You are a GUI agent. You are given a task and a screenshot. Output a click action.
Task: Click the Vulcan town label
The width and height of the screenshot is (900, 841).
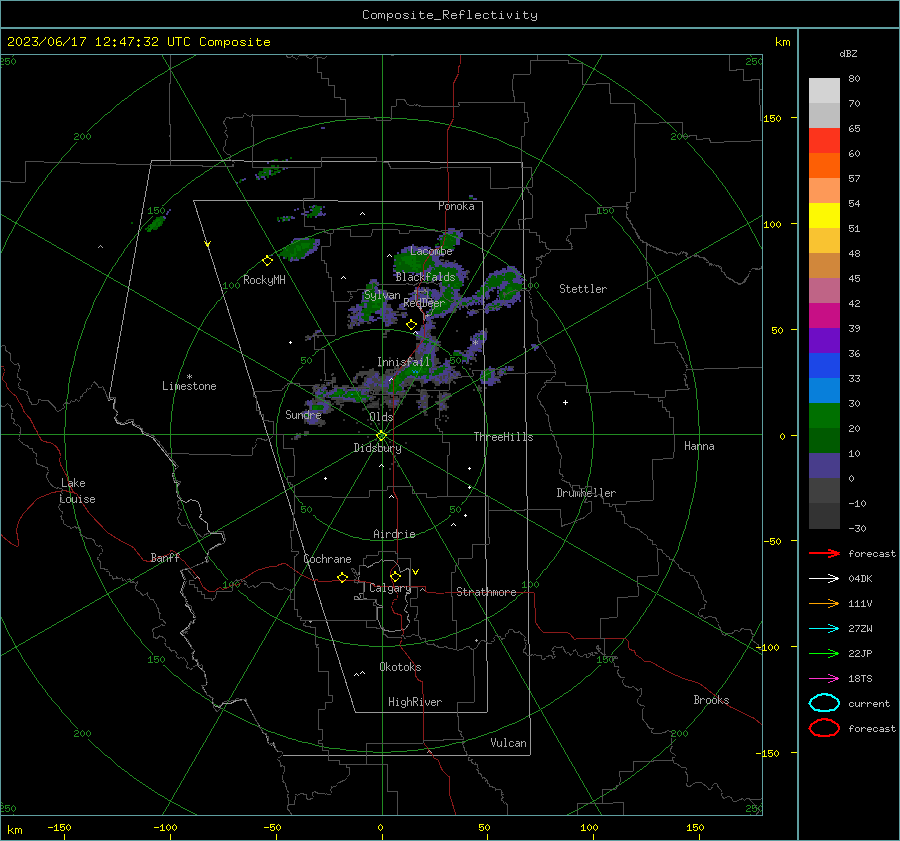coord(508,743)
